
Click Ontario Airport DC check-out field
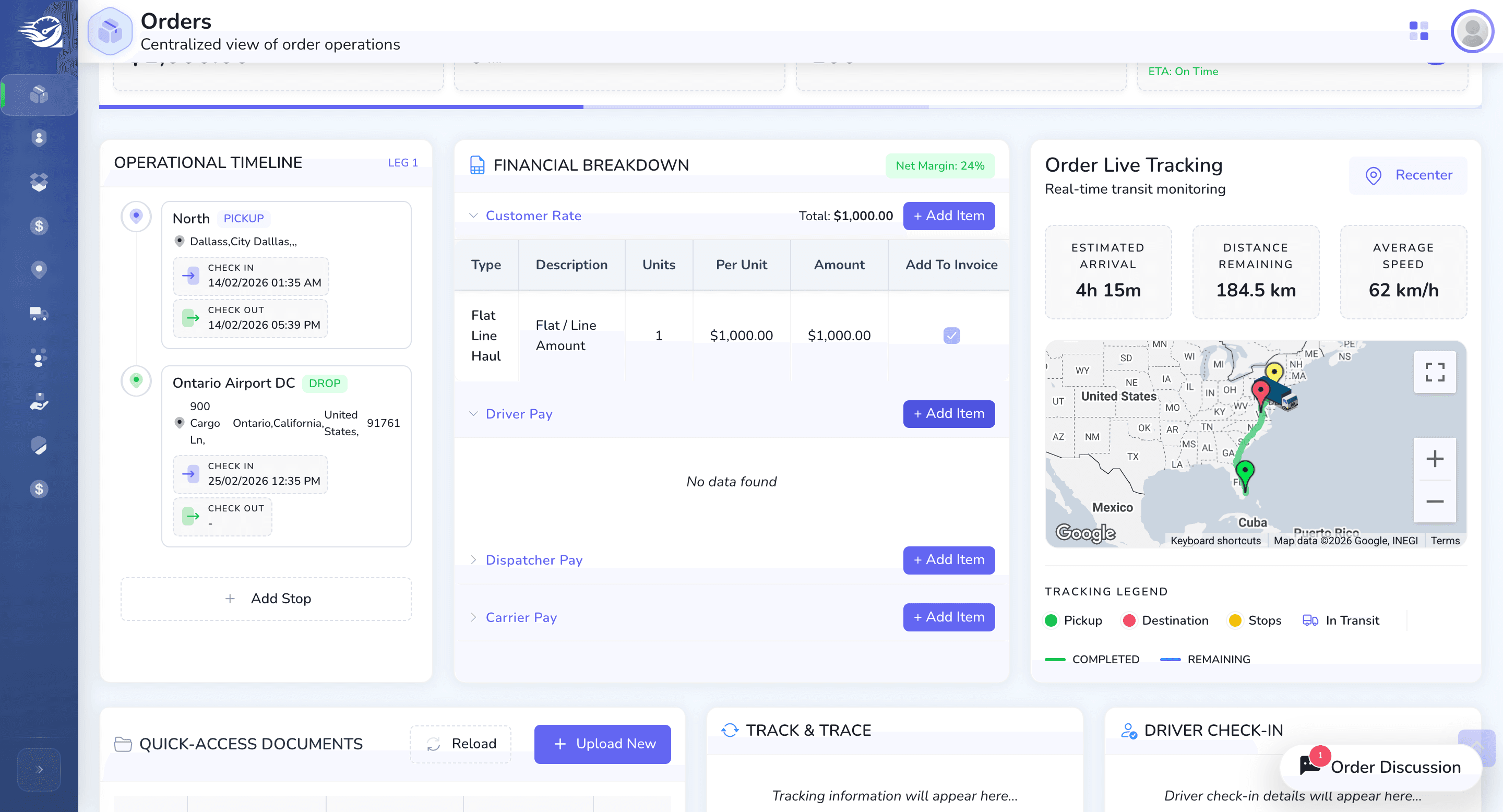point(222,516)
